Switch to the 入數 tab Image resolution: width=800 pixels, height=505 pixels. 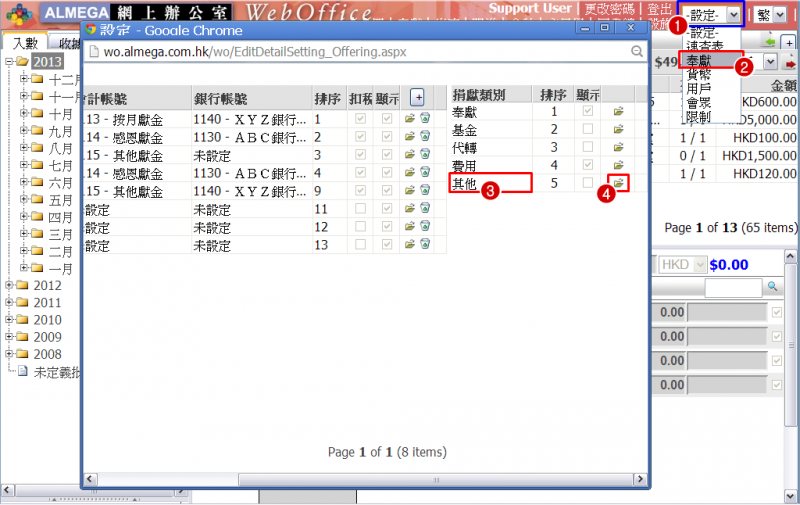click(25, 42)
